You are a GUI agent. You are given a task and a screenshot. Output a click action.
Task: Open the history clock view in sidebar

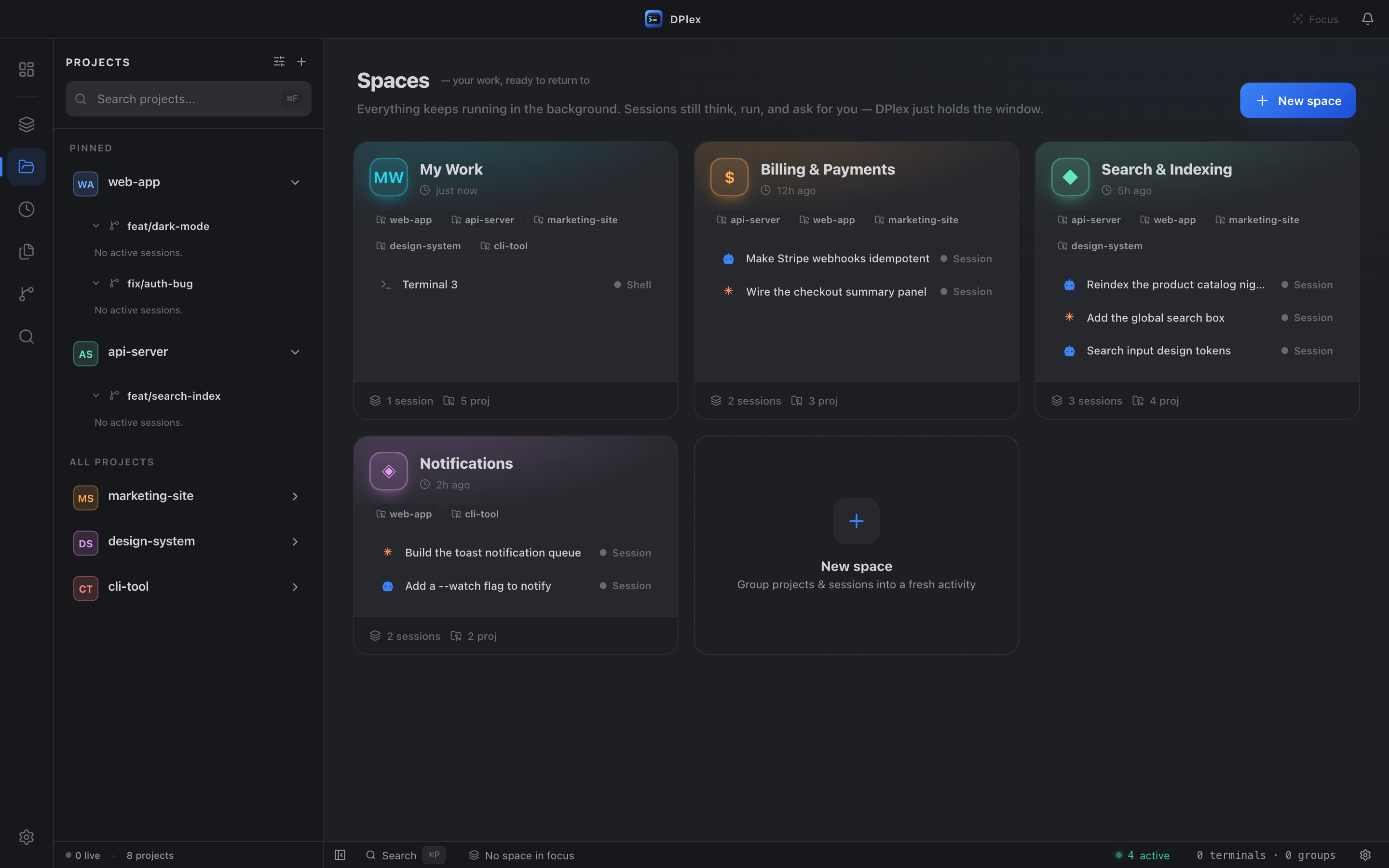27,210
